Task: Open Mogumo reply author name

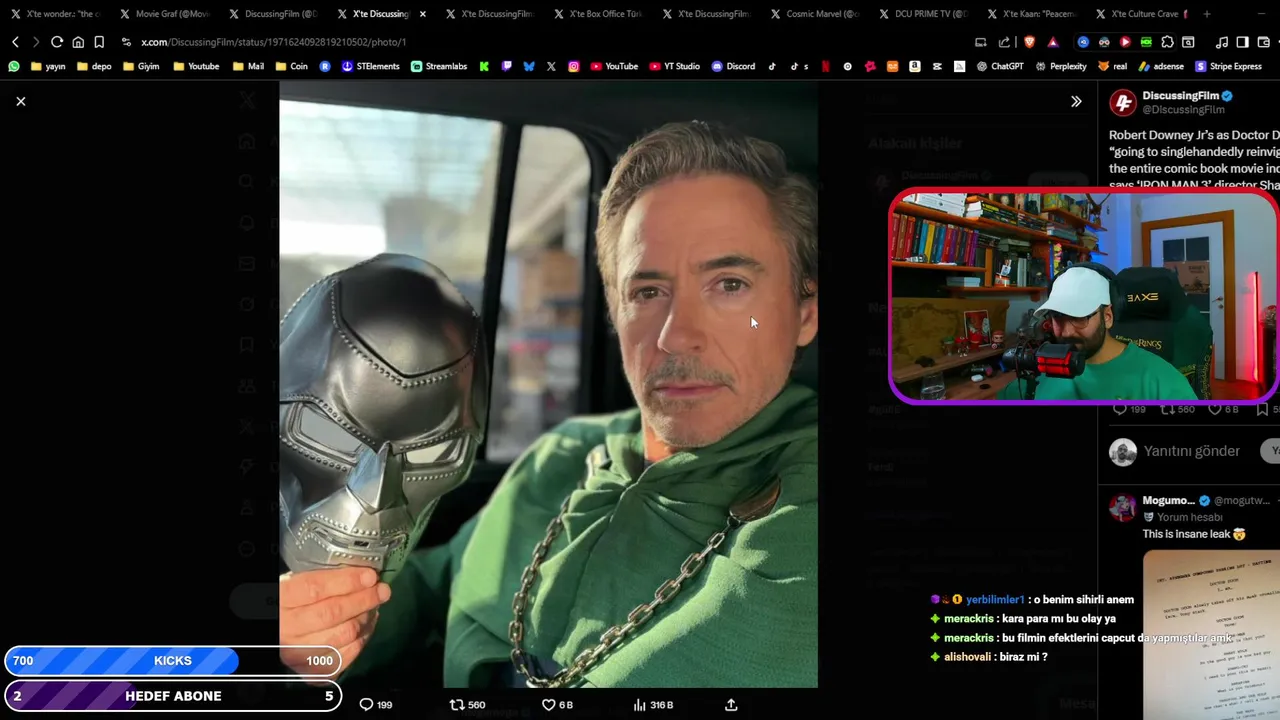Action: coord(1168,500)
